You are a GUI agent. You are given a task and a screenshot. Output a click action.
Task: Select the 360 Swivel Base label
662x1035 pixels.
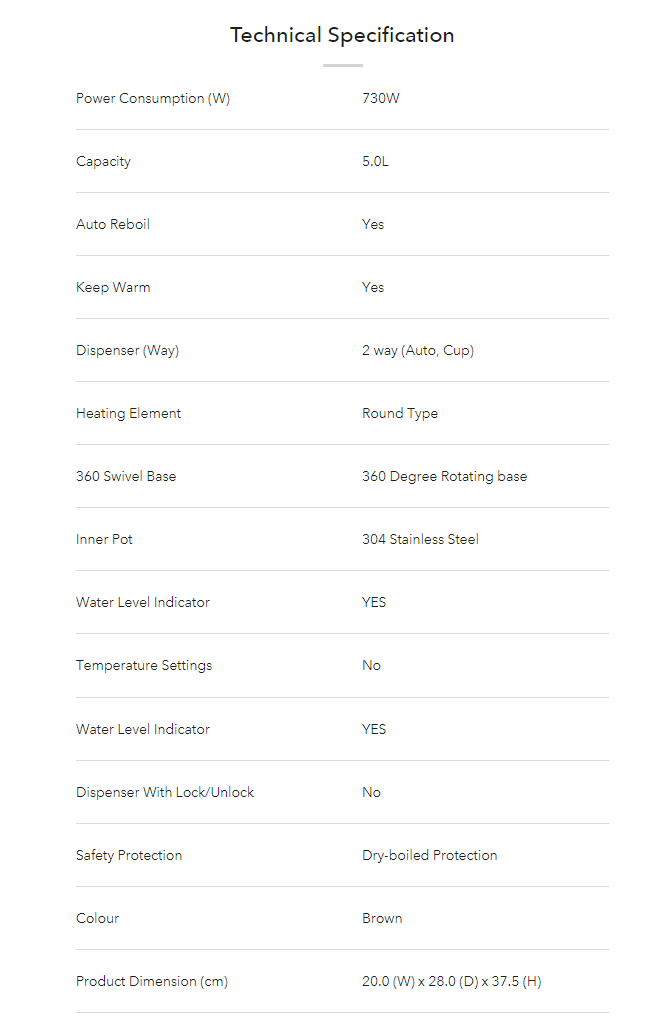(x=126, y=477)
